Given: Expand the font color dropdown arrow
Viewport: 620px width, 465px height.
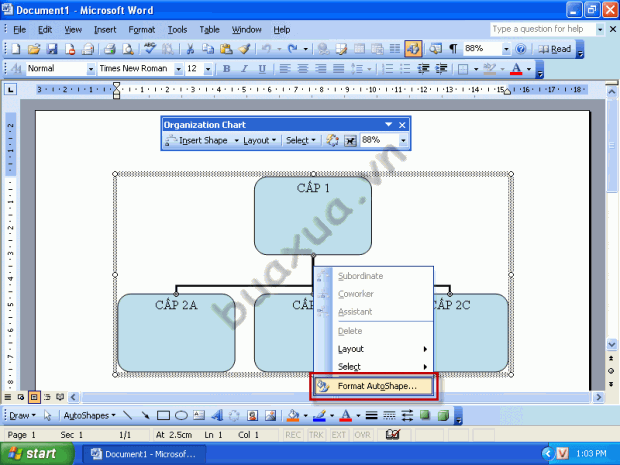Looking at the screenshot, I should 529,69.
